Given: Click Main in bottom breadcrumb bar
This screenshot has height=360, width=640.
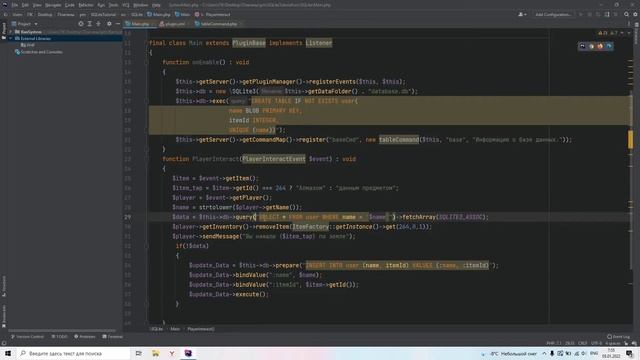Looking at the screenshot, I should (x=175, y=329).
